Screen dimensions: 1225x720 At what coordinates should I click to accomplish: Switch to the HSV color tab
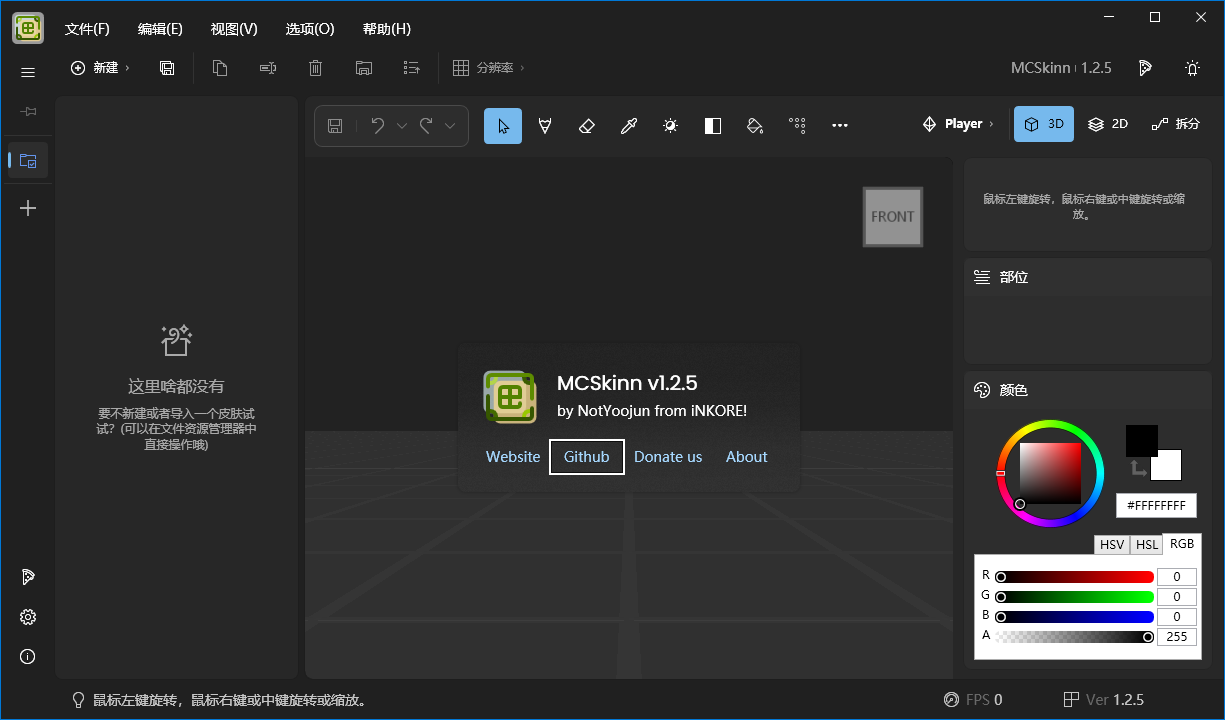(1112, 544)
